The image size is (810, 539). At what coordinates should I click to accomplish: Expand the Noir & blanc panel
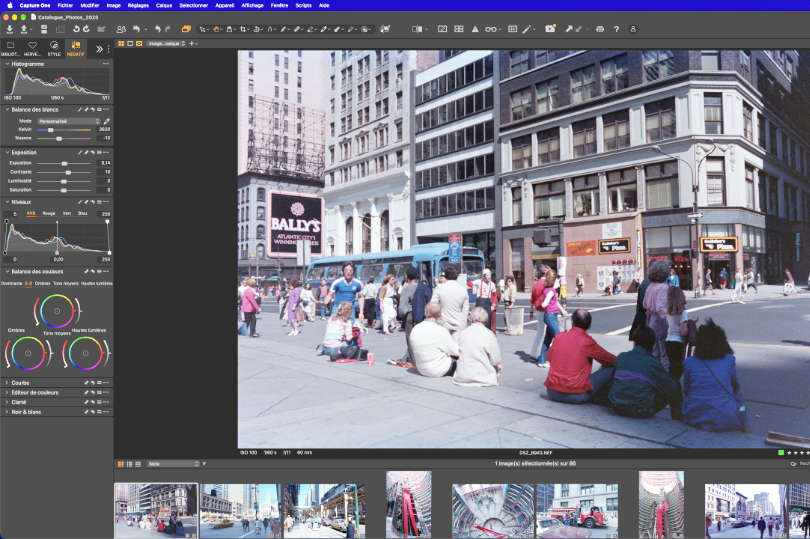point(7,412)
